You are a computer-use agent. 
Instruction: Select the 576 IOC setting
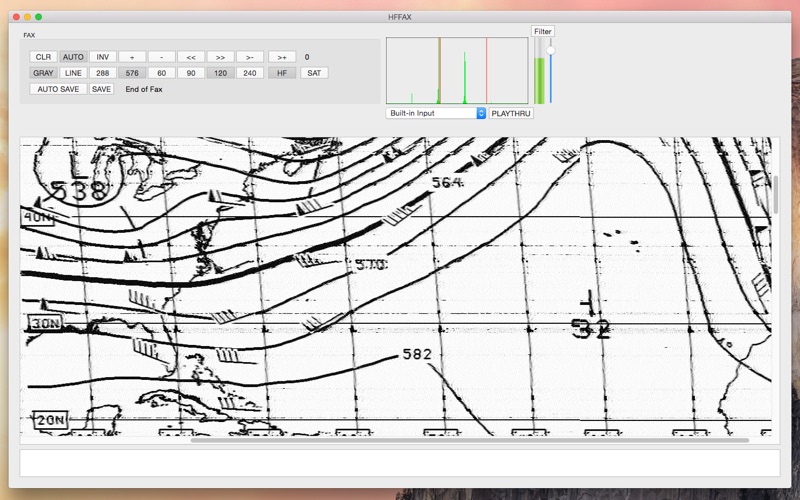tap(132, 73)
